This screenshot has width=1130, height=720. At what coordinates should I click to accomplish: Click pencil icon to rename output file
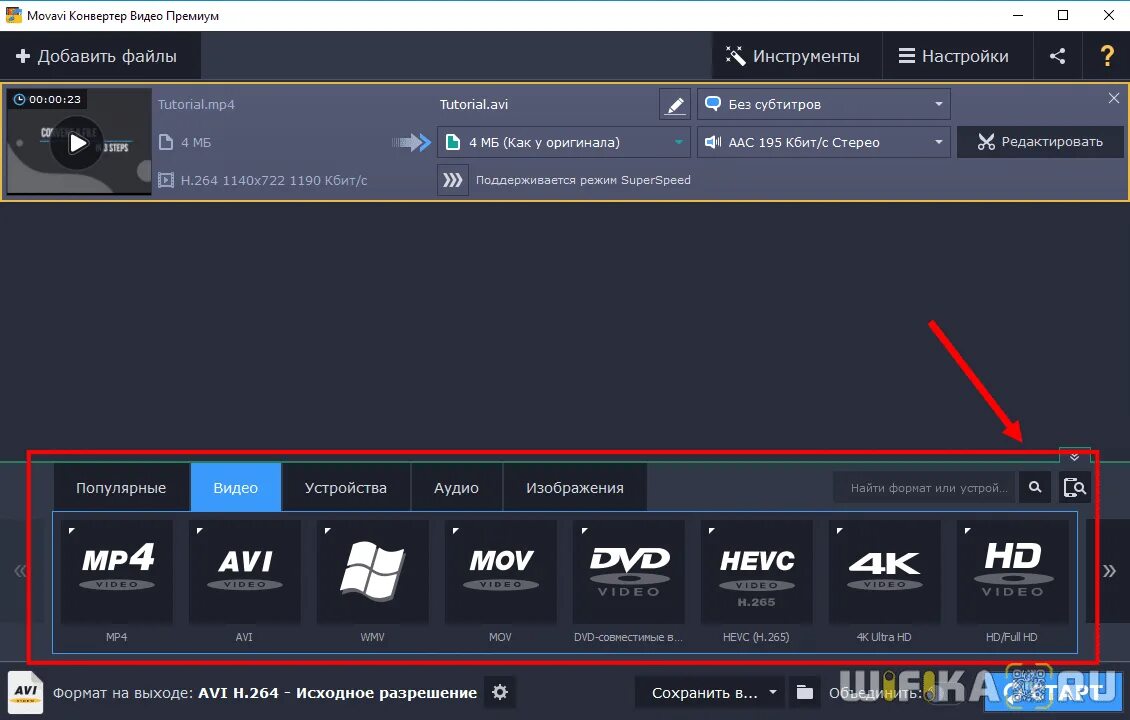675,105
